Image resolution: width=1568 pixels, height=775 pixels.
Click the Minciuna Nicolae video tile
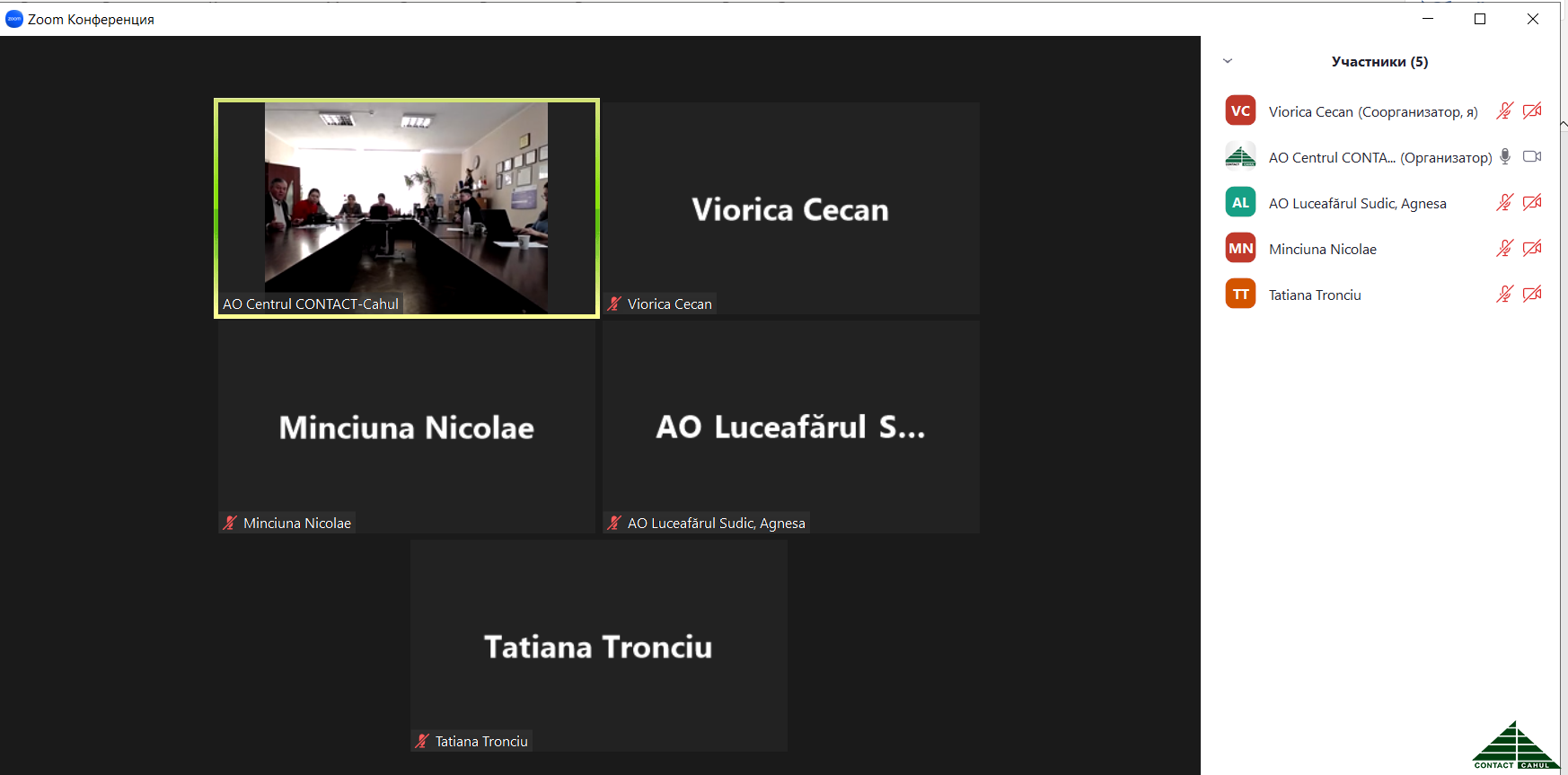(406, 427)
